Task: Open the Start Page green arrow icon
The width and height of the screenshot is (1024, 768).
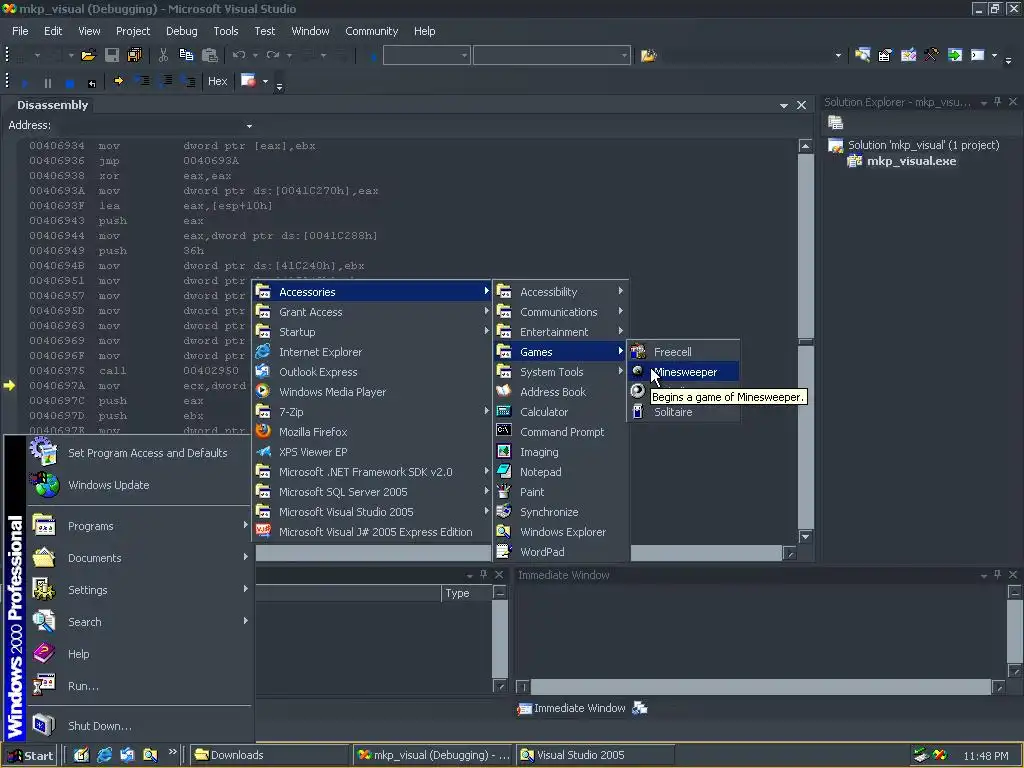Action: [955, 56]
